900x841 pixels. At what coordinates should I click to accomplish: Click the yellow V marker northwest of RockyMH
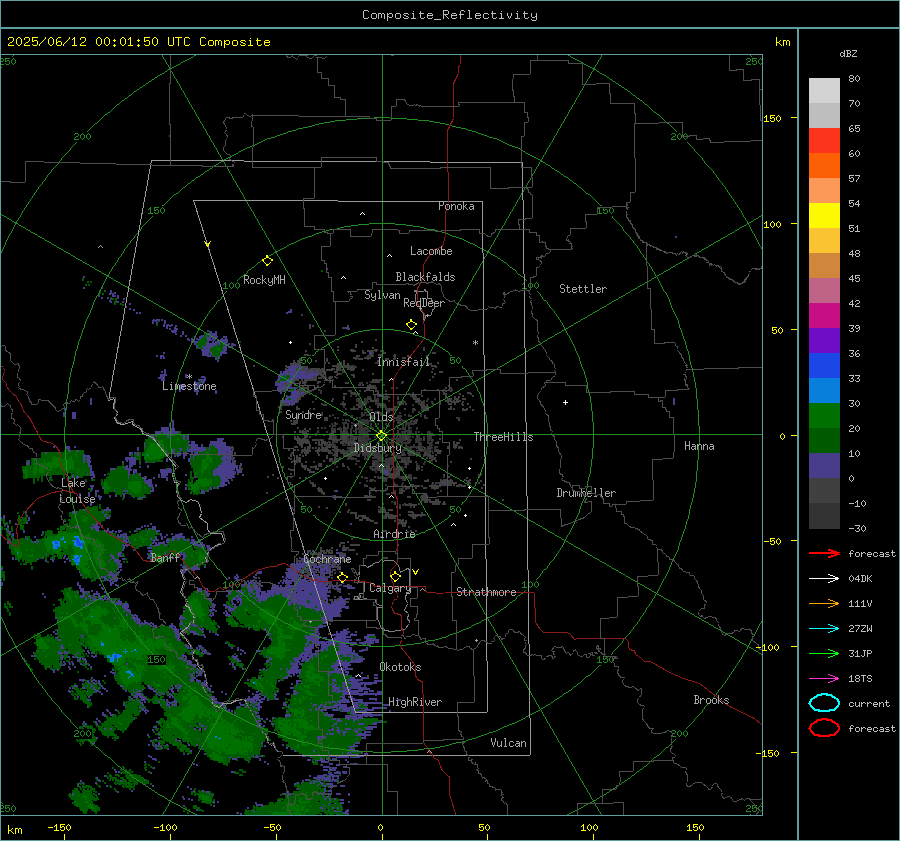point(208,244)
